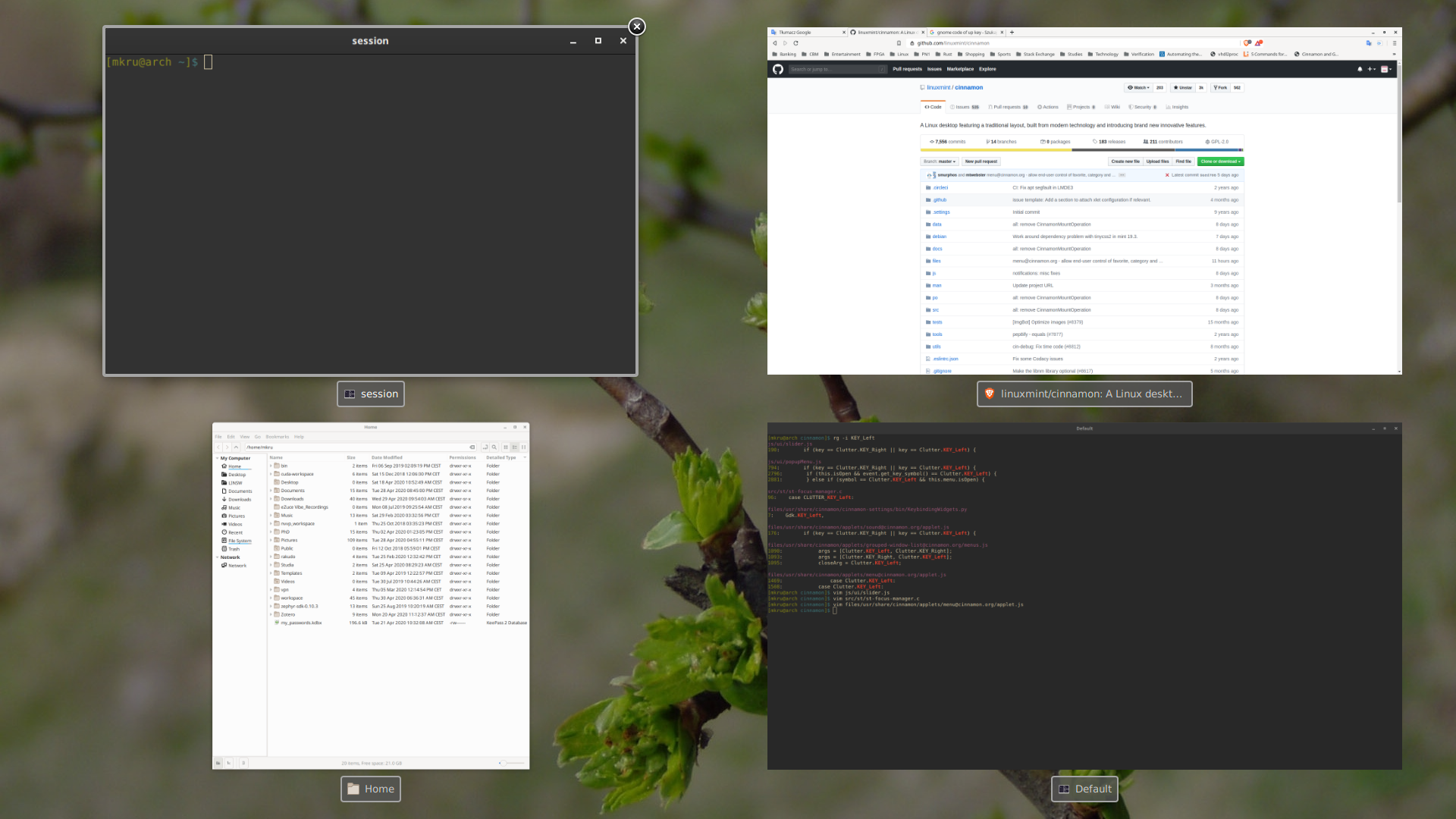The height and width of the screenshot is (819, 1456).
Task: Toggle the Unstar button on cinnamon repo
Action: coord(1183,88)
